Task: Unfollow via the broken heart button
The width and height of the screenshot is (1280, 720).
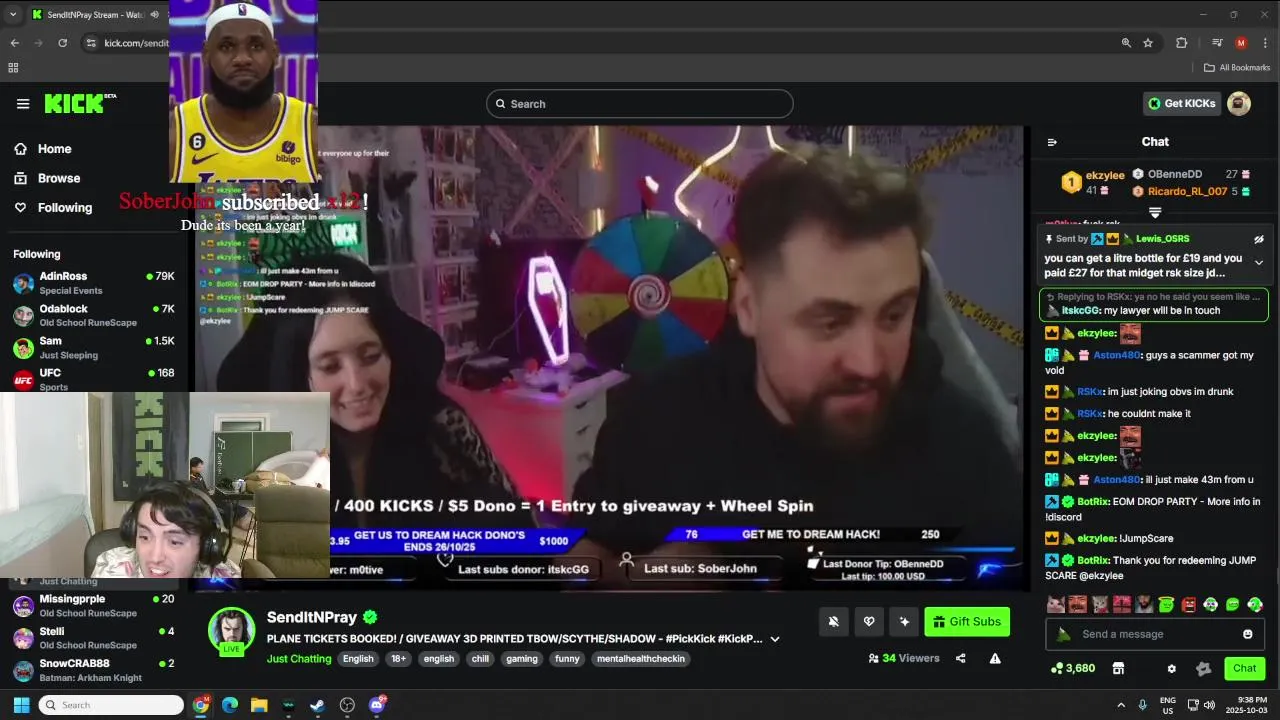Action: (x=869, y=622)
